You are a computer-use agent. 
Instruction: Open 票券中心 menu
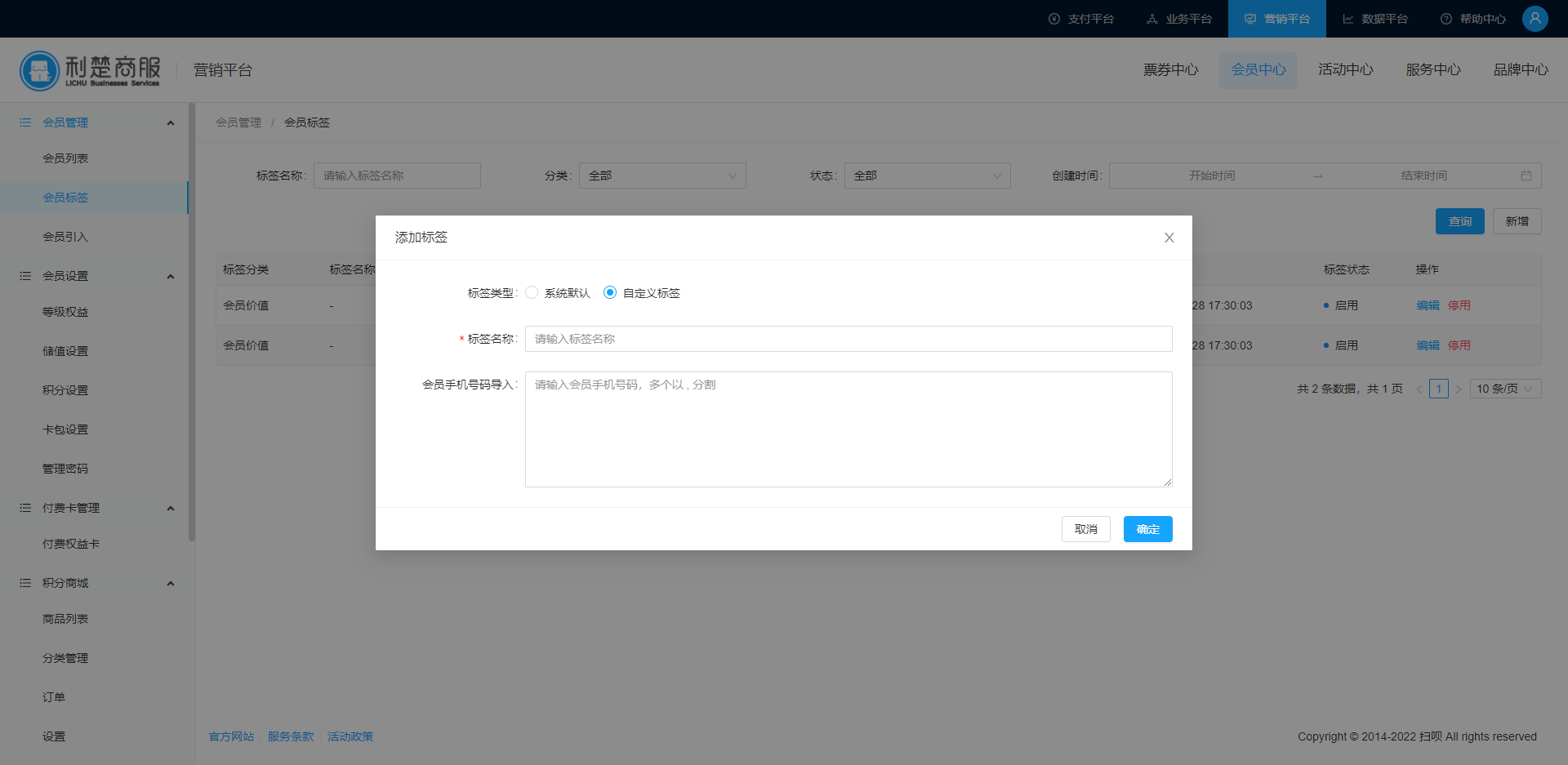click(1170, 70)
